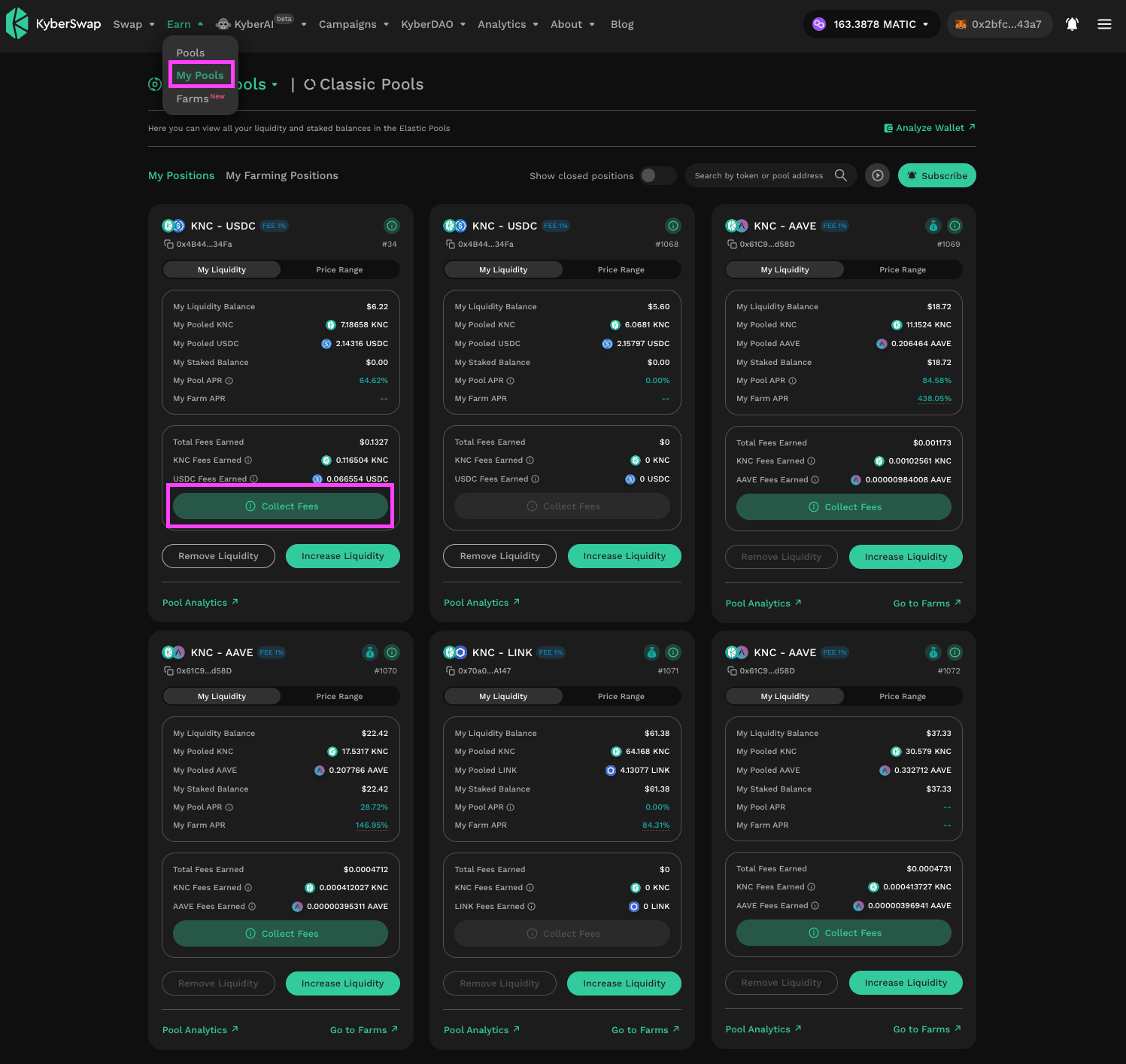1126x1064 pixels.
Task: Click the Subscribe button
Action: pyautogui.click(x=936, y=175)
